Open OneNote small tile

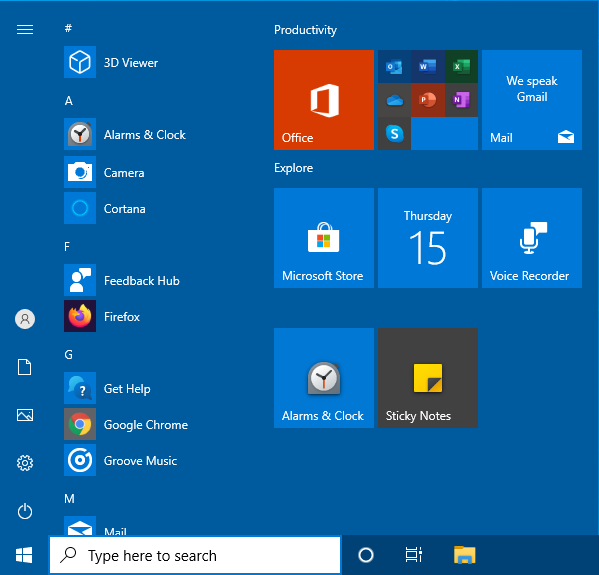[461, 100]
